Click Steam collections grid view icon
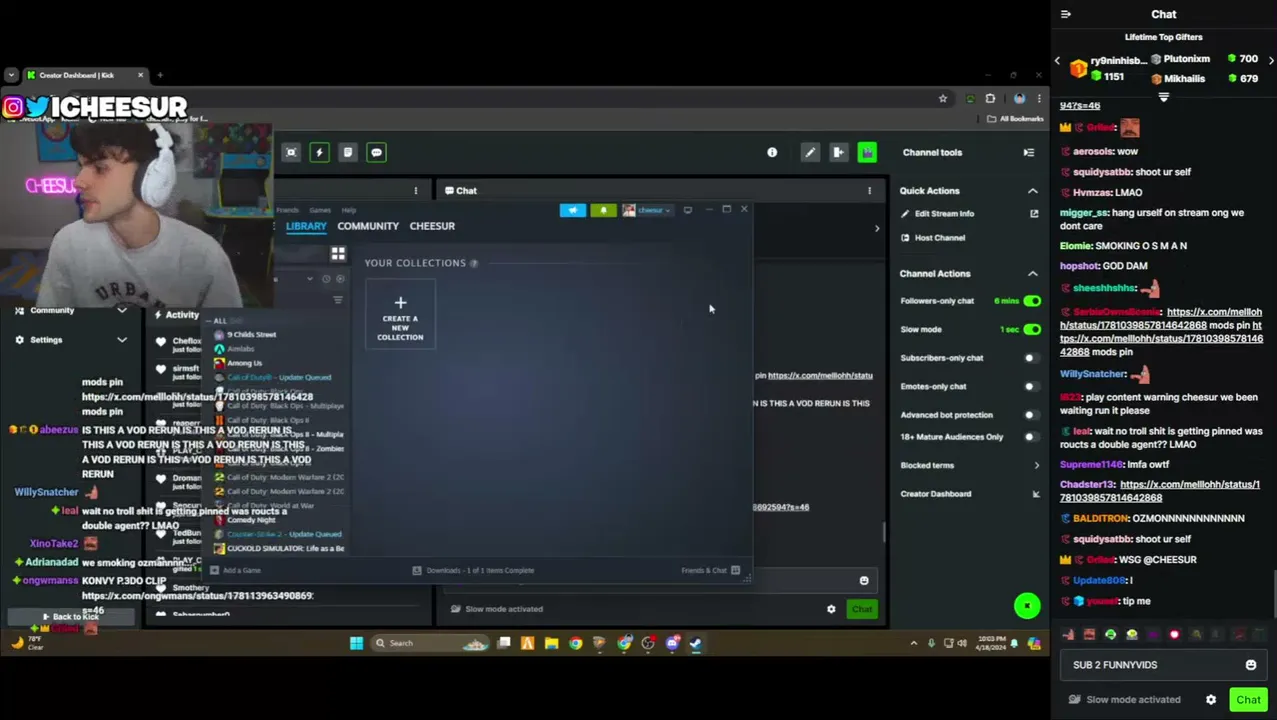The image size is (1277, 720). (x=338, y=254)
